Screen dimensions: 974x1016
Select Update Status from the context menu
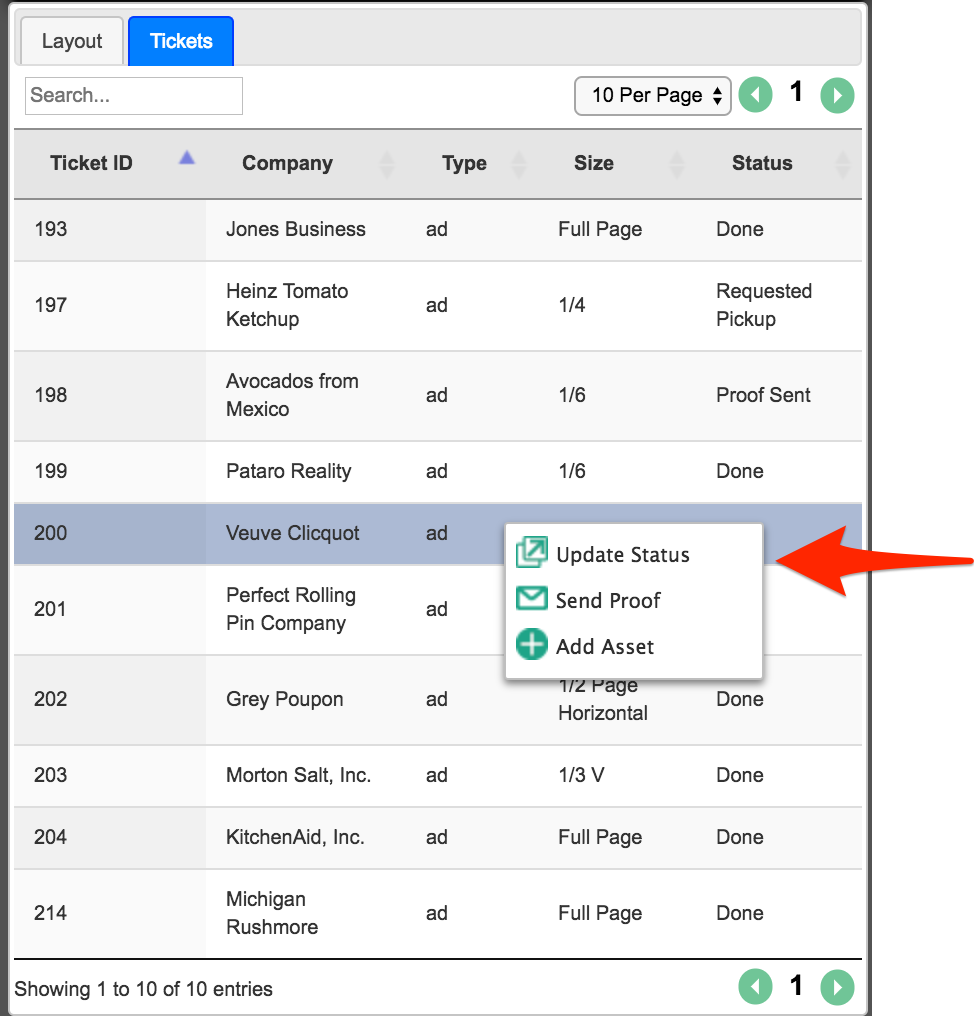[623, 554]
